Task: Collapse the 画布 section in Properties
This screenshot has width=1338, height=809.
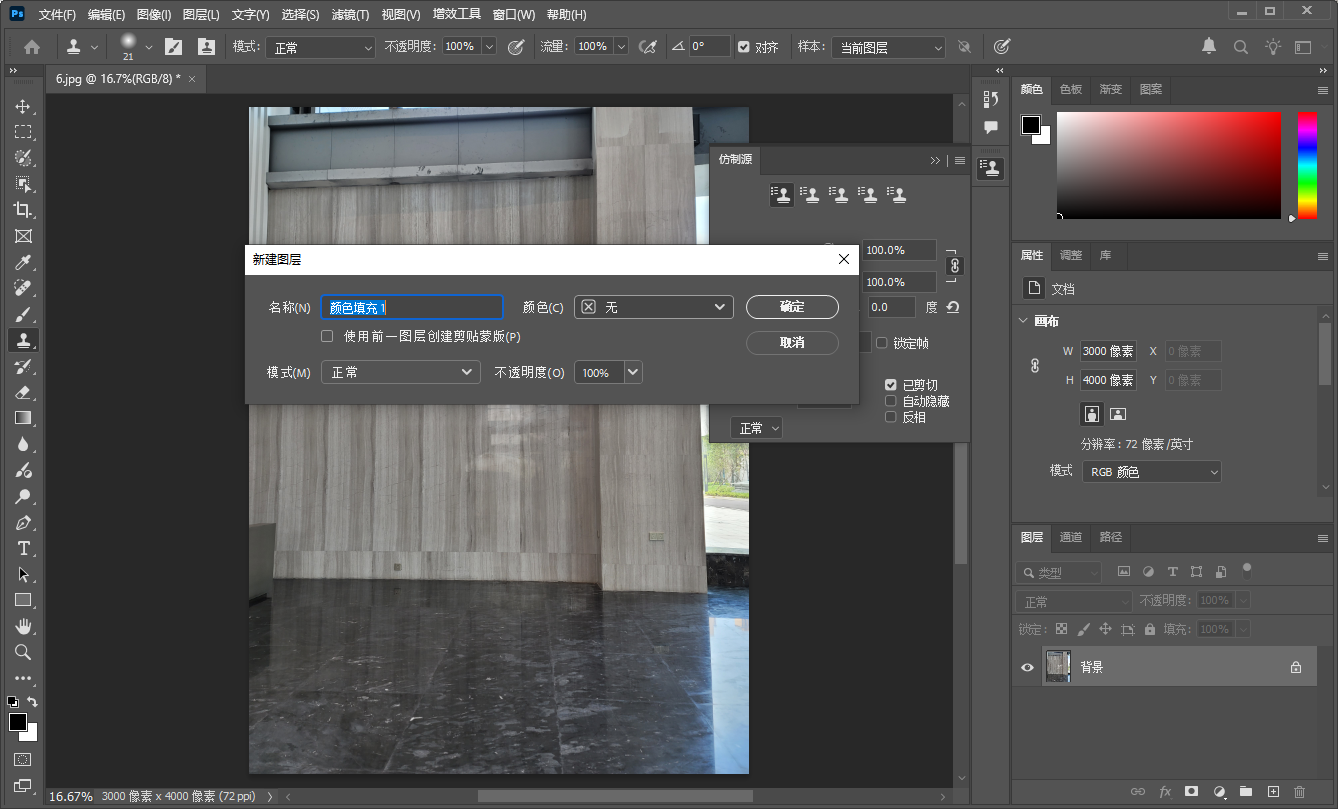Action: point(1024,321)
